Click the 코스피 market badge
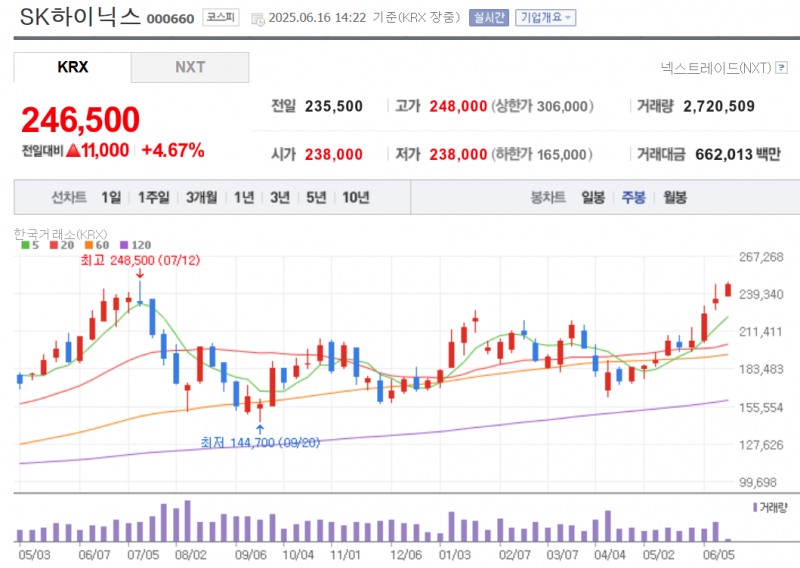800x568 pixels. click(221, 17)
